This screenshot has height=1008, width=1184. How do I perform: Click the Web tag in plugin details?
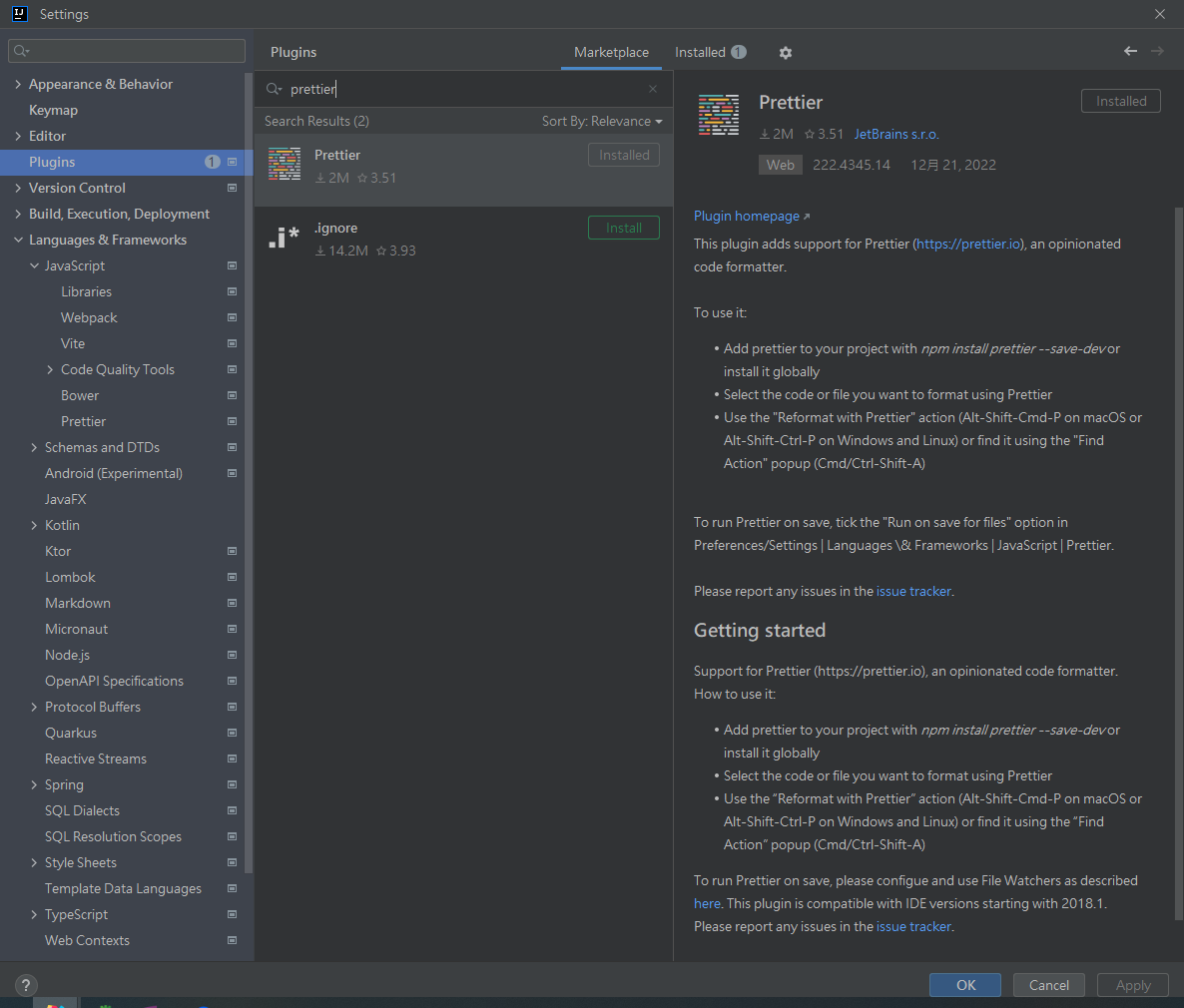(780, 166)
